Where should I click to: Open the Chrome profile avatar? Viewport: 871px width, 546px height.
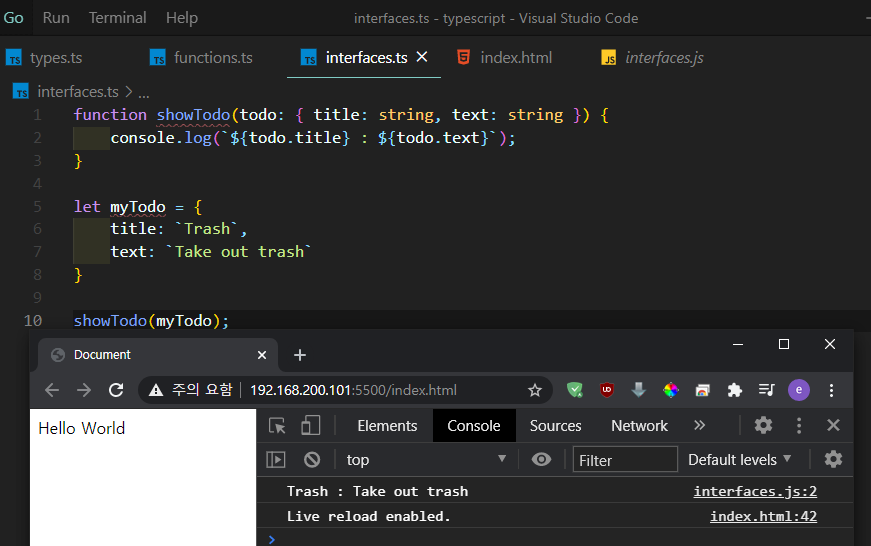click(x=799, y=390)
